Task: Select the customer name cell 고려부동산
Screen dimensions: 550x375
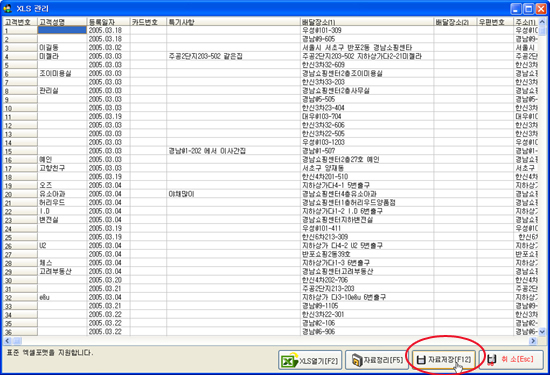Action: (x=62, y=272)
